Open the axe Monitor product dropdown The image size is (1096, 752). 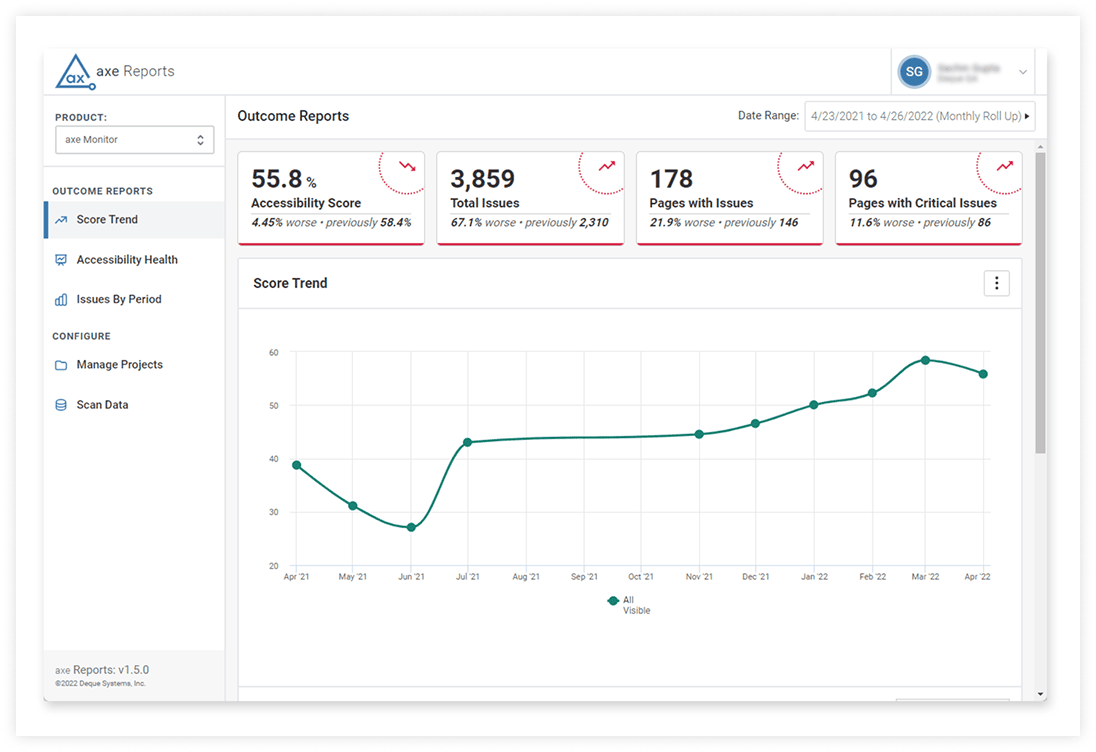[134, 140]
